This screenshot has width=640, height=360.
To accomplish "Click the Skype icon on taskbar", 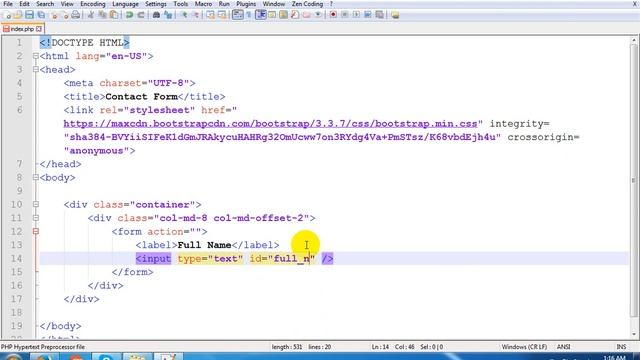I will coord(106,357).
